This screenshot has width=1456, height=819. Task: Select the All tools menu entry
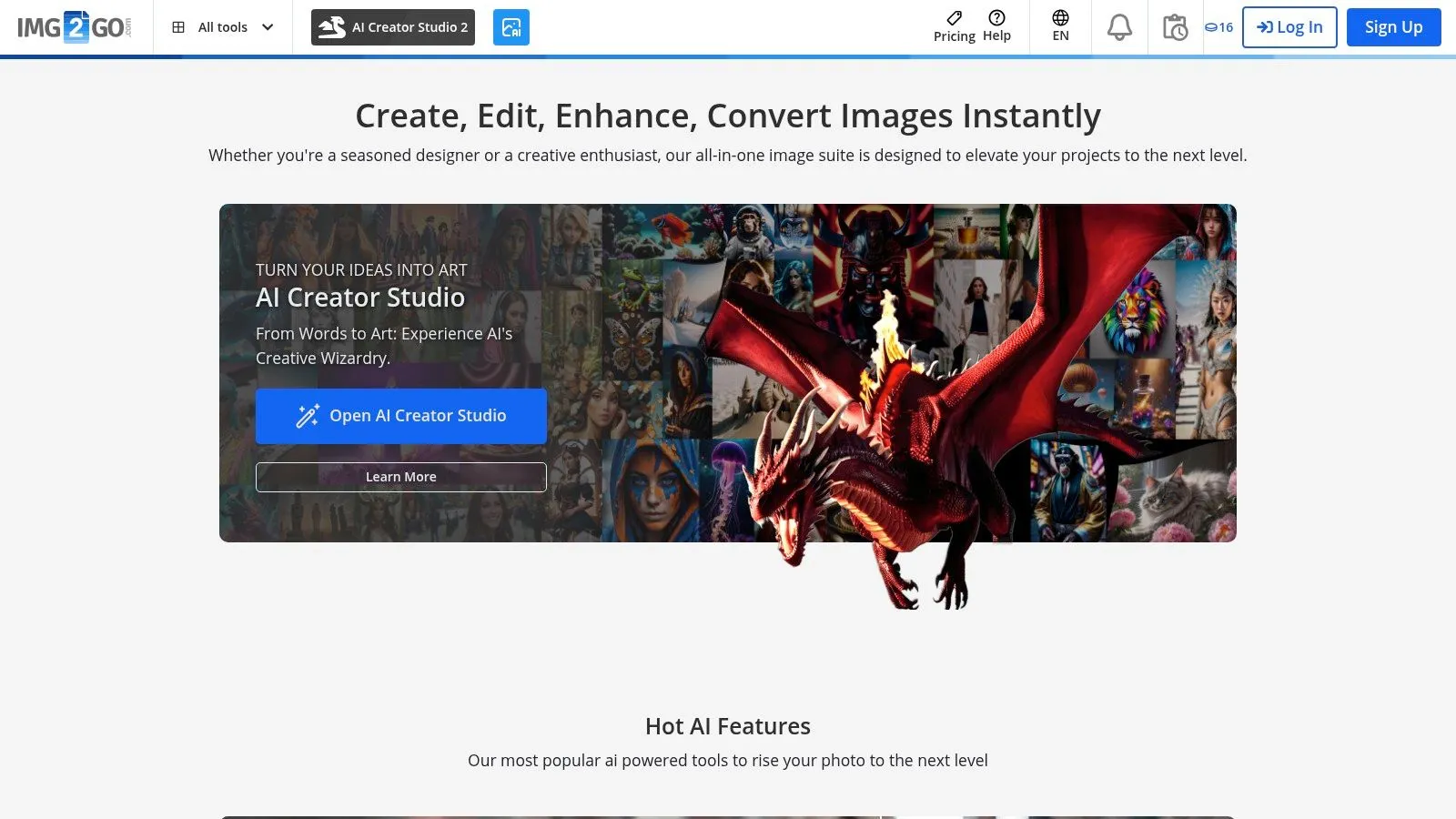tap(222, 26)
